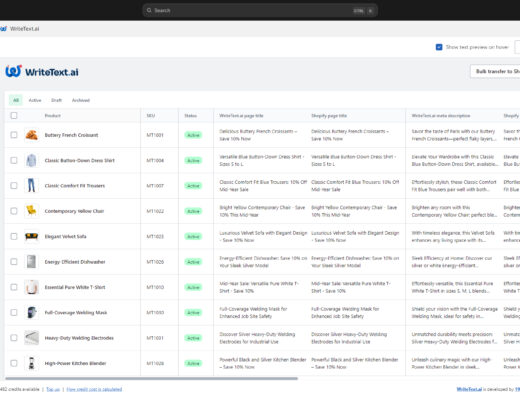Screen dimensions: 520x397
Task: Click WriteText.ai page title for Contemporary Yellow Chair
Action: click(x=262, y=211)
